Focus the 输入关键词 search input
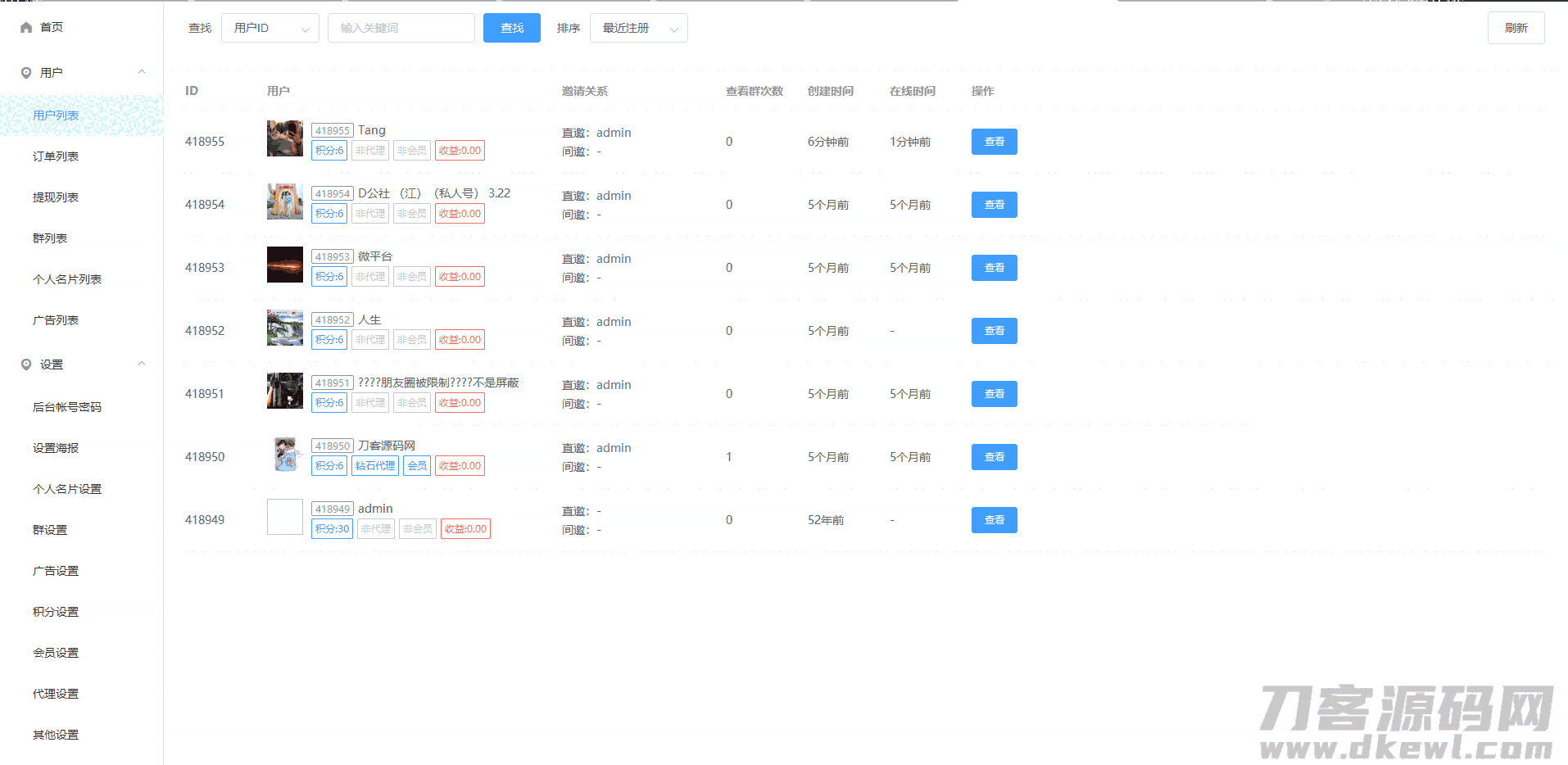Image resolution: width=1568 pixels, height=765 pixels. tap(401, 28)
